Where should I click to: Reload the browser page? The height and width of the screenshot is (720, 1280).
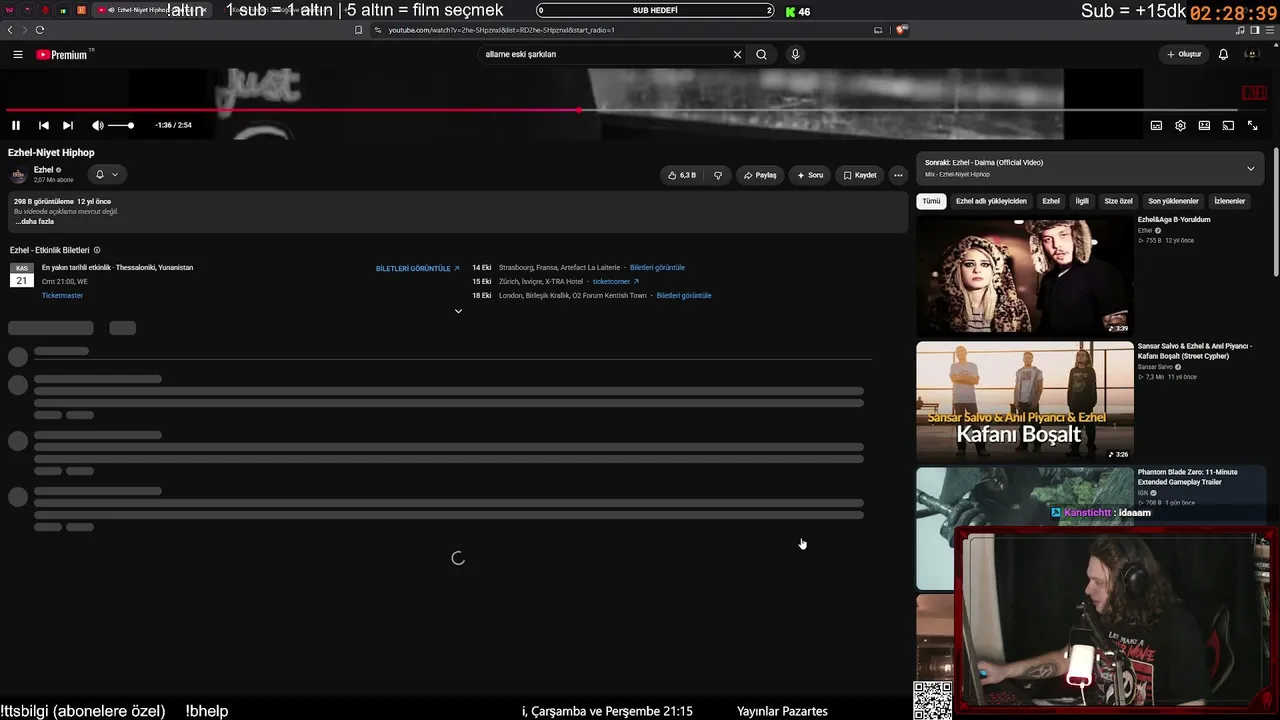point(40,30)
